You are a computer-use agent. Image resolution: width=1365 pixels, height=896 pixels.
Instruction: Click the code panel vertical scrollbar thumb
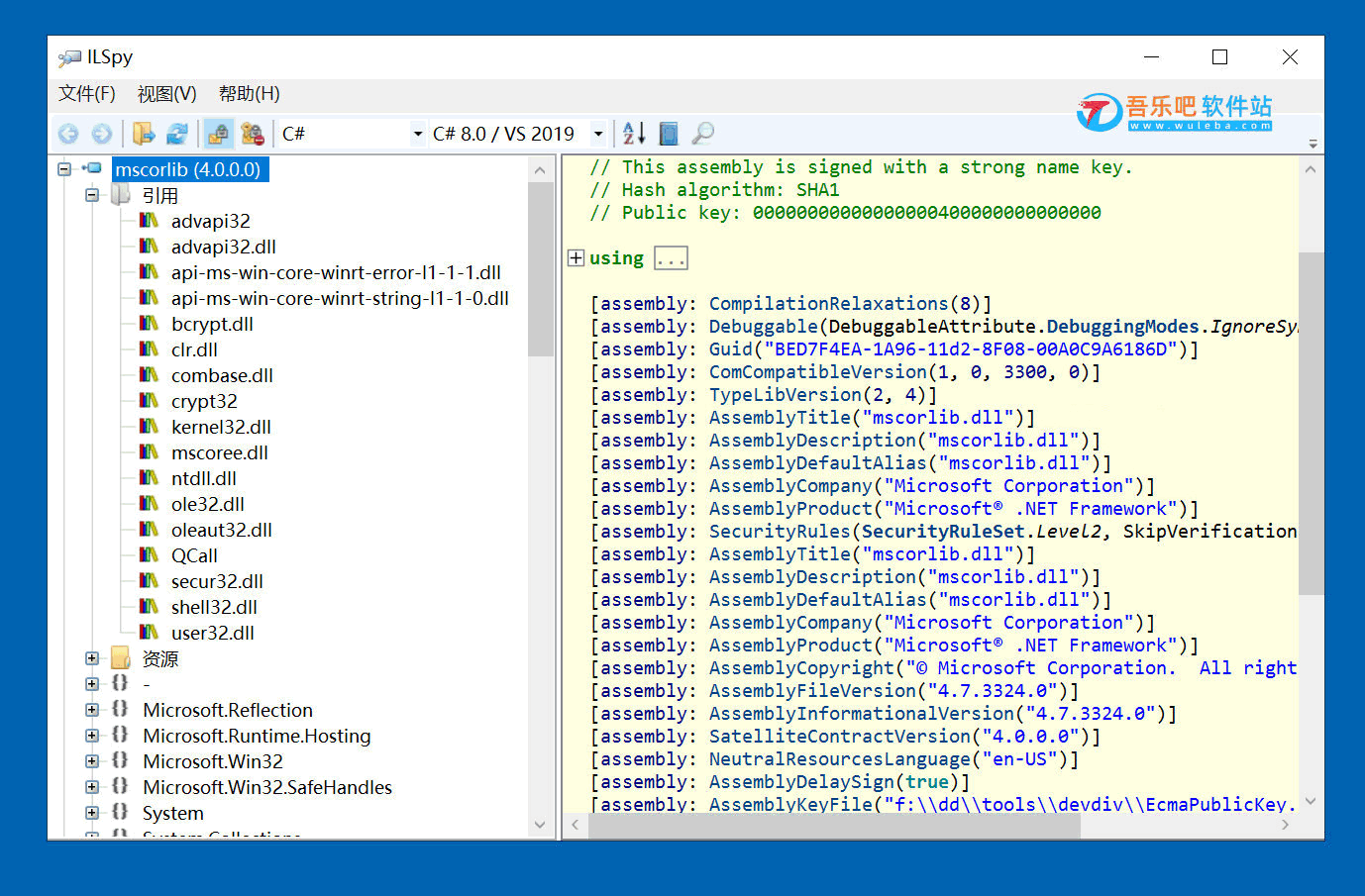tap(1311, 424)
